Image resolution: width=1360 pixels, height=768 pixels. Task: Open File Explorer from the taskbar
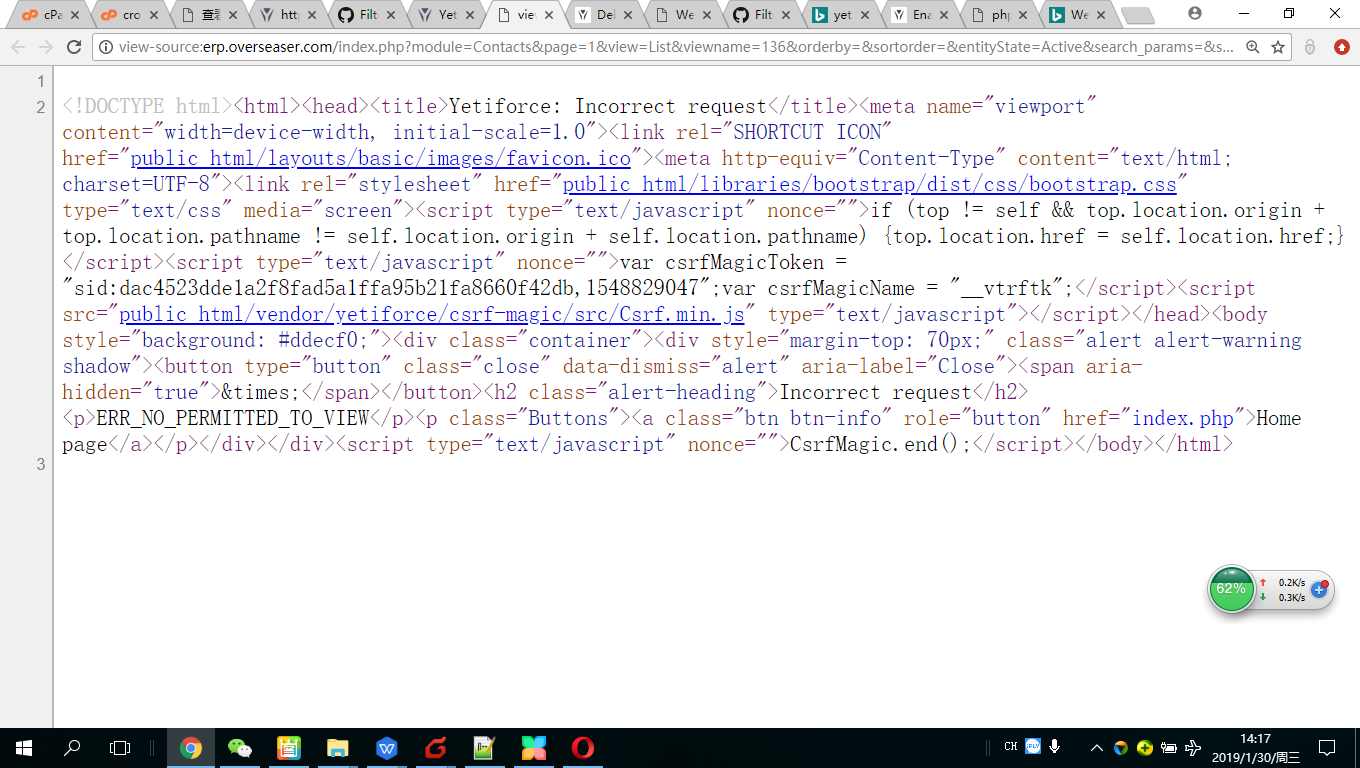pyautogui.click(x=338, y=747)
